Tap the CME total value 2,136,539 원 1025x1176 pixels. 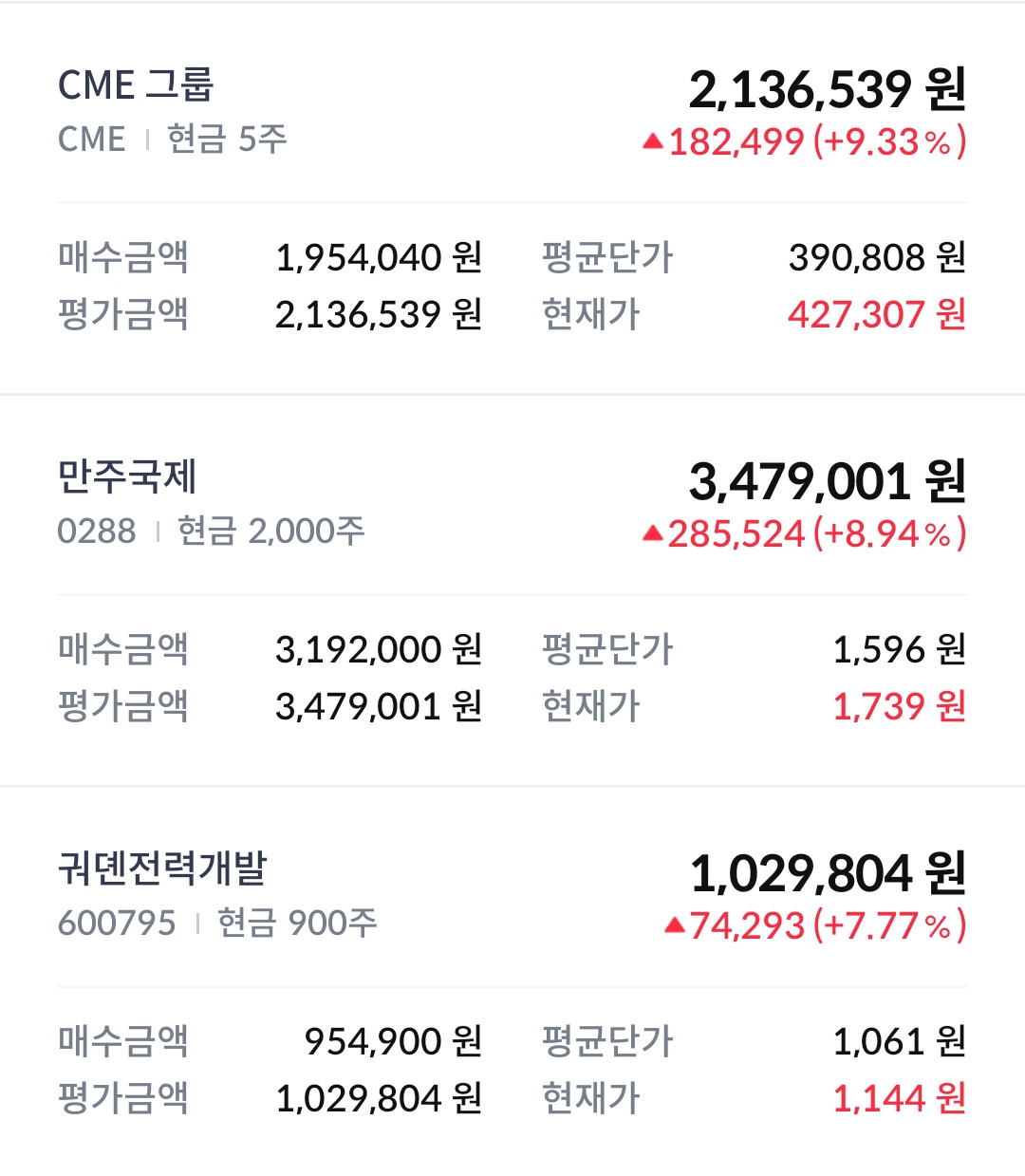828,89
